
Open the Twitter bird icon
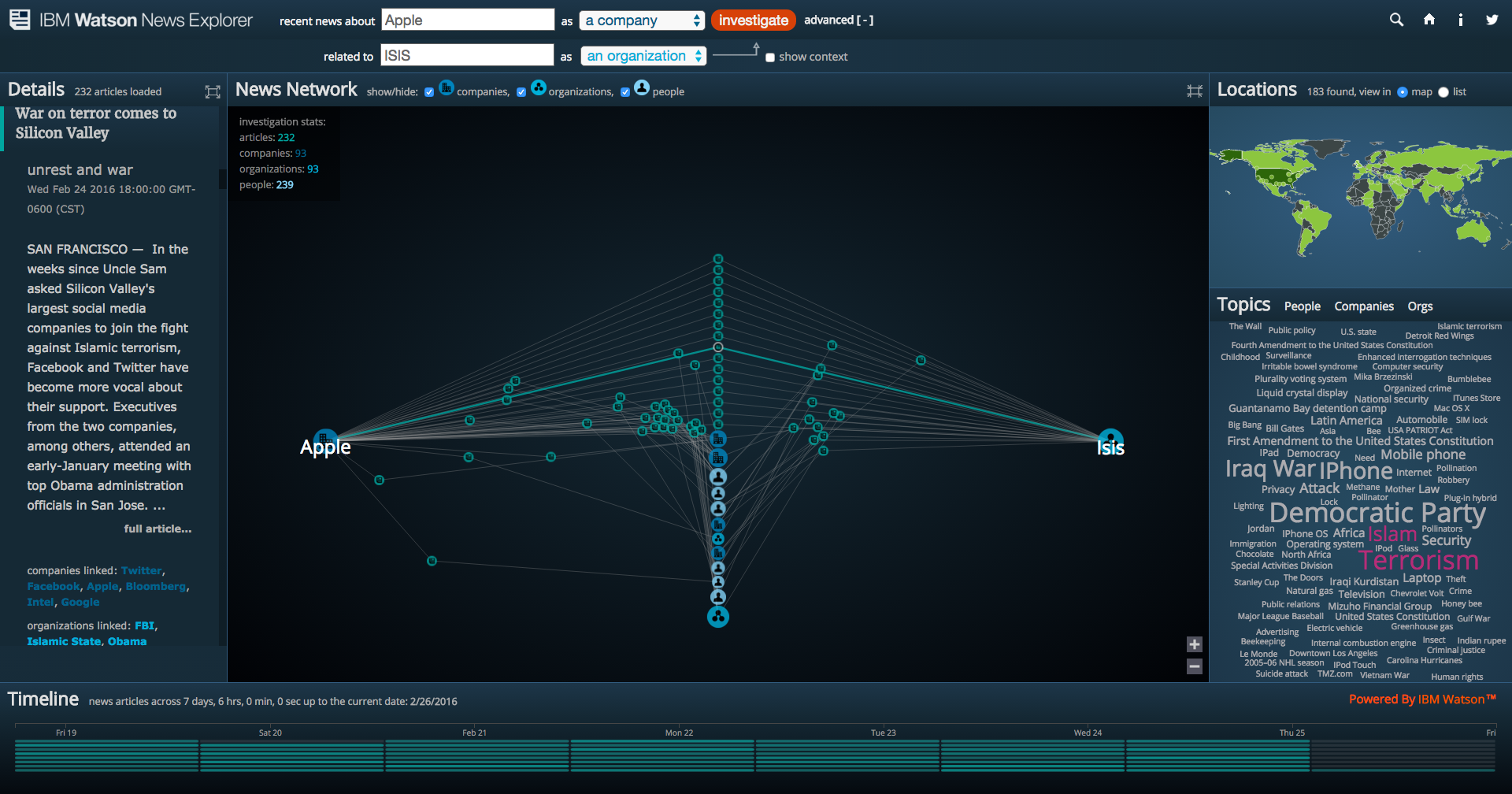(1492, 20)
